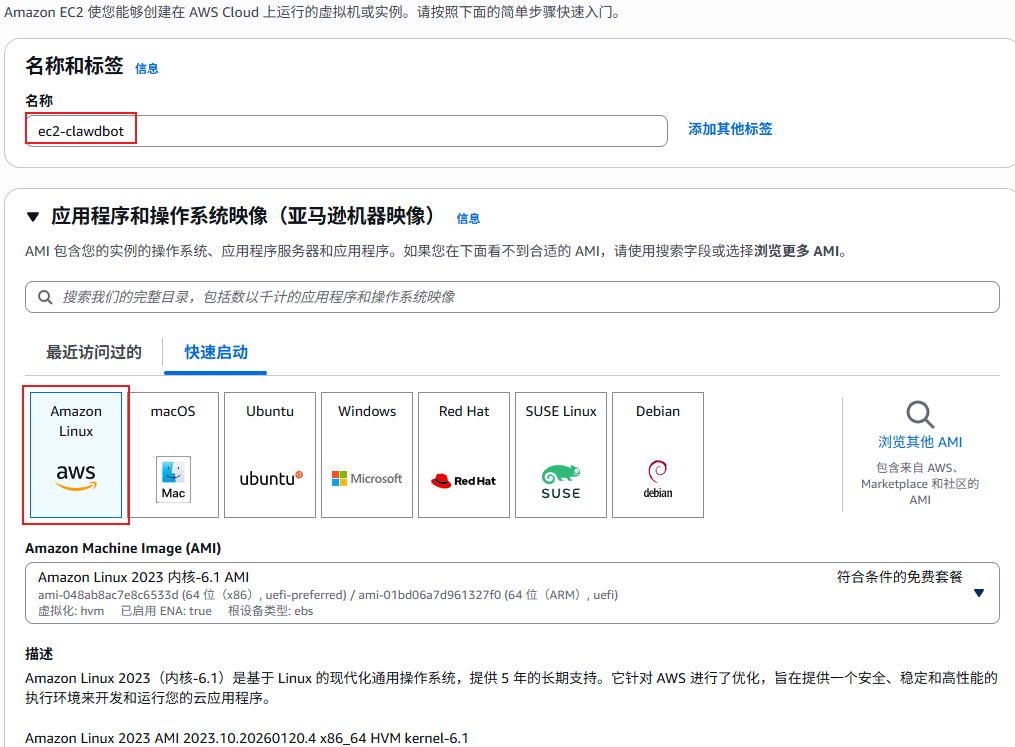Click the 根设备类型: ebs text
The image size is (1015, 747).
pos(270,611)
